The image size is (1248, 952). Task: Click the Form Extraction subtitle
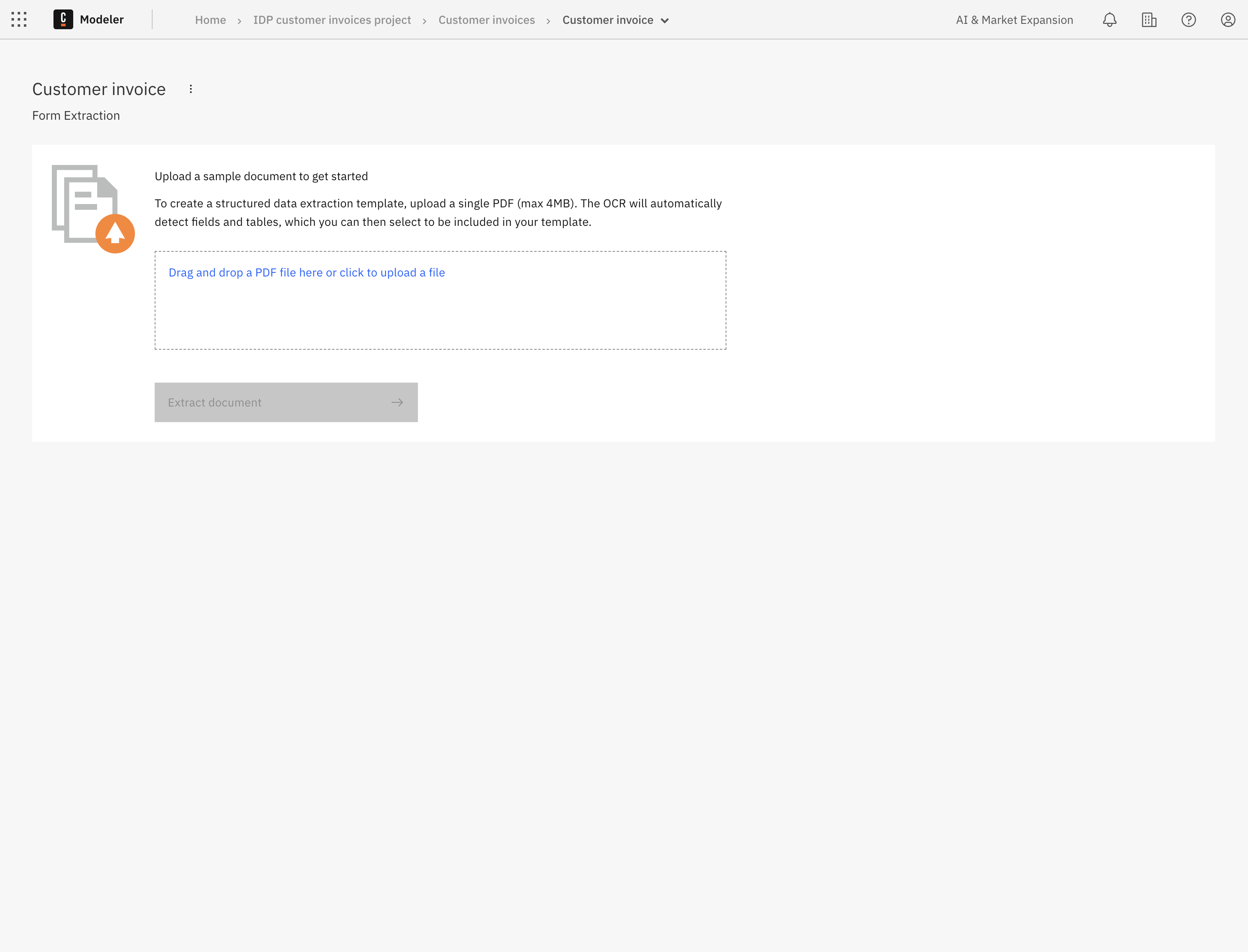(x=76, y=116)
